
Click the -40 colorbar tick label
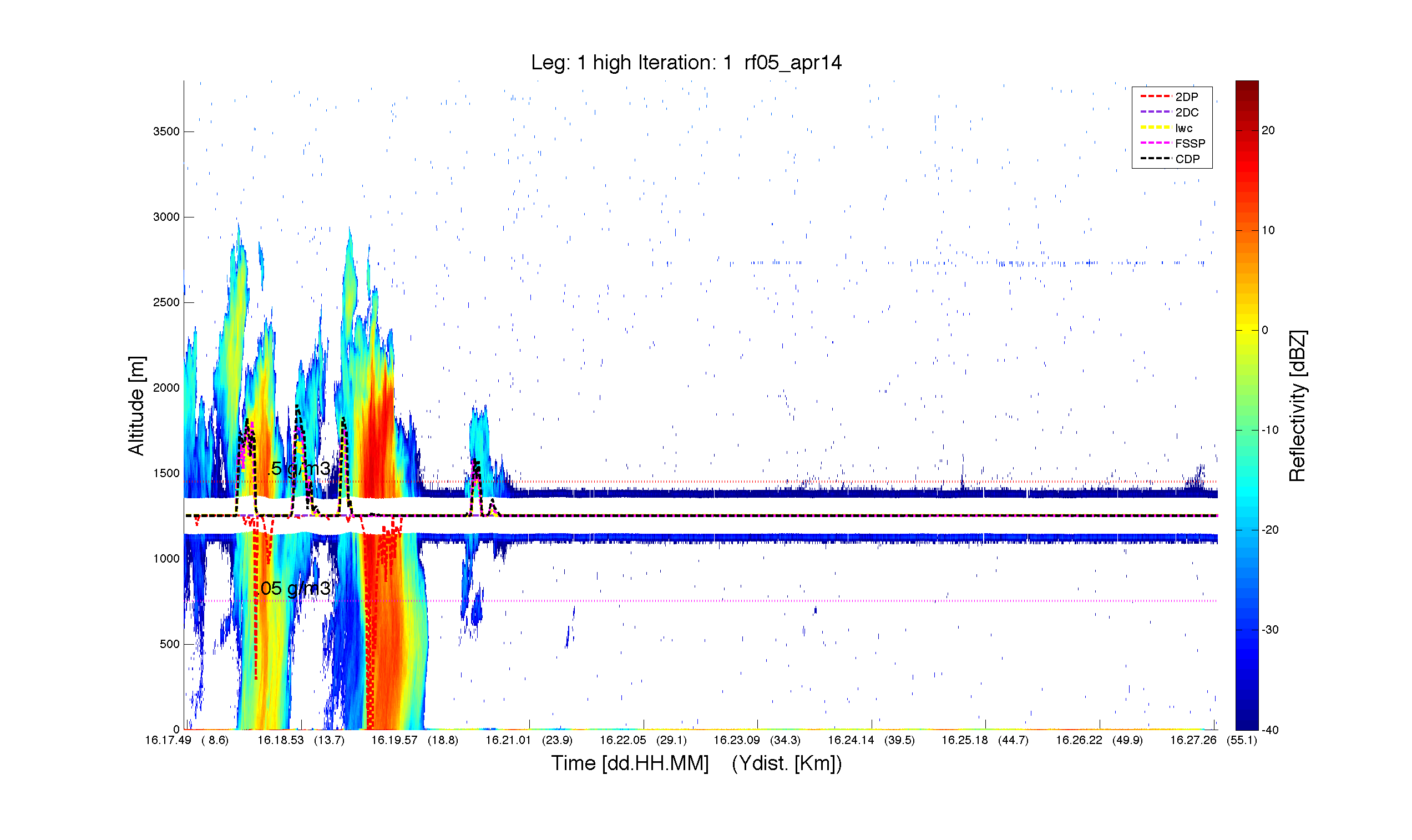coord(1270,730)
